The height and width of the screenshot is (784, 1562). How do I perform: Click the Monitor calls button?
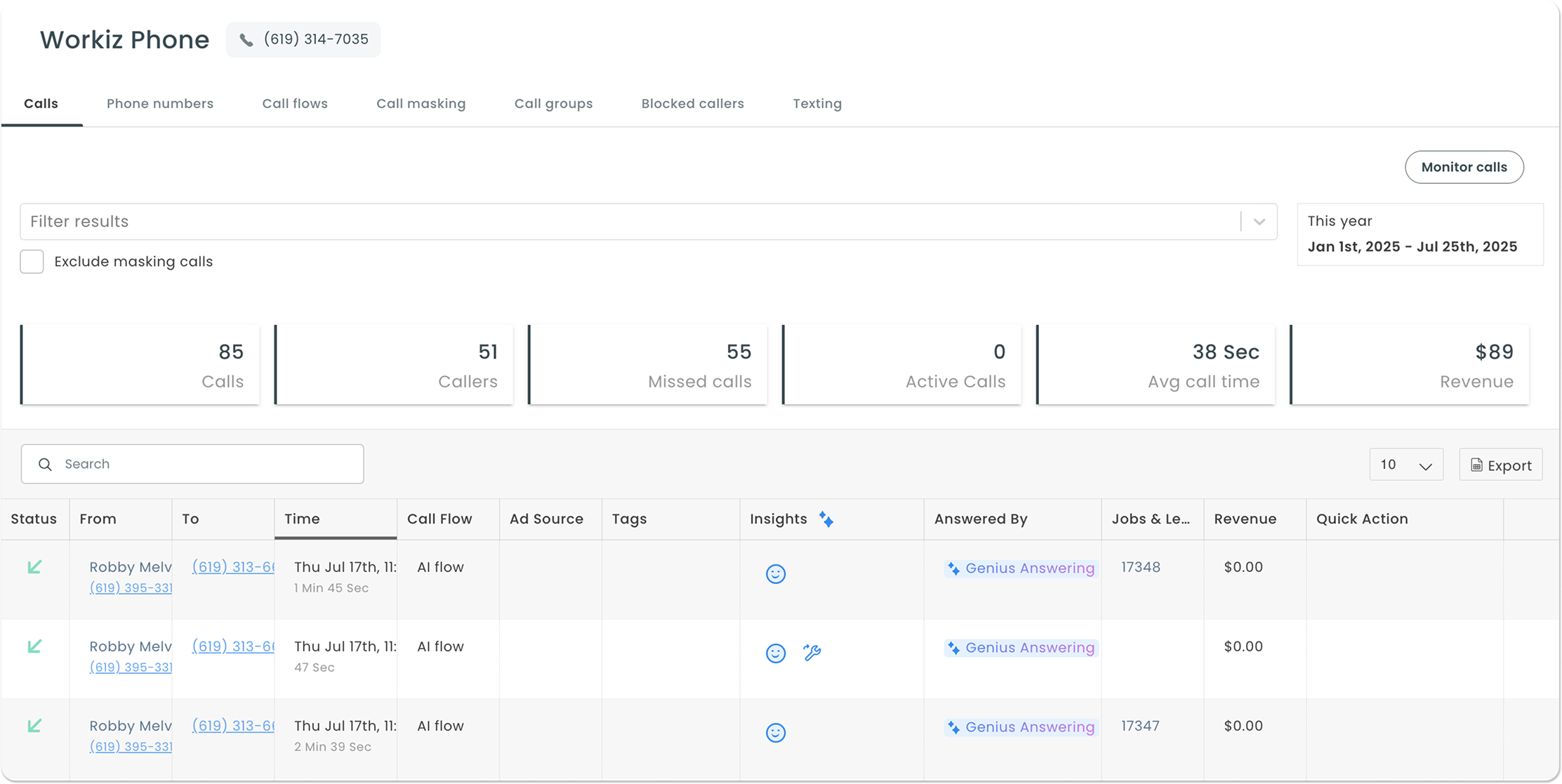(1464, 167)
